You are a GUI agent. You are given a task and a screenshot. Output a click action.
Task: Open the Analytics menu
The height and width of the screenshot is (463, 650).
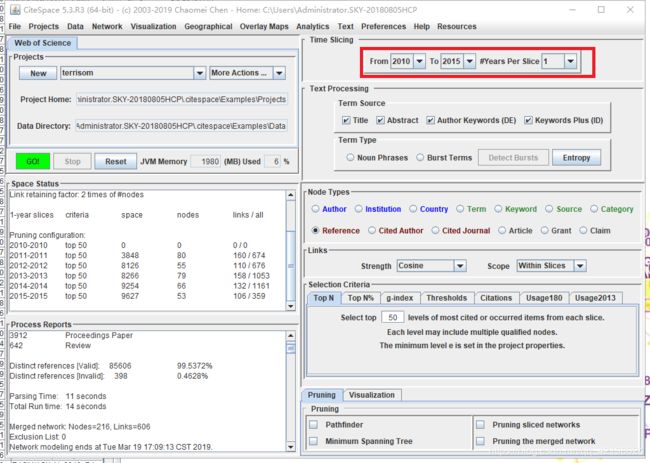[x=313, y=27]
